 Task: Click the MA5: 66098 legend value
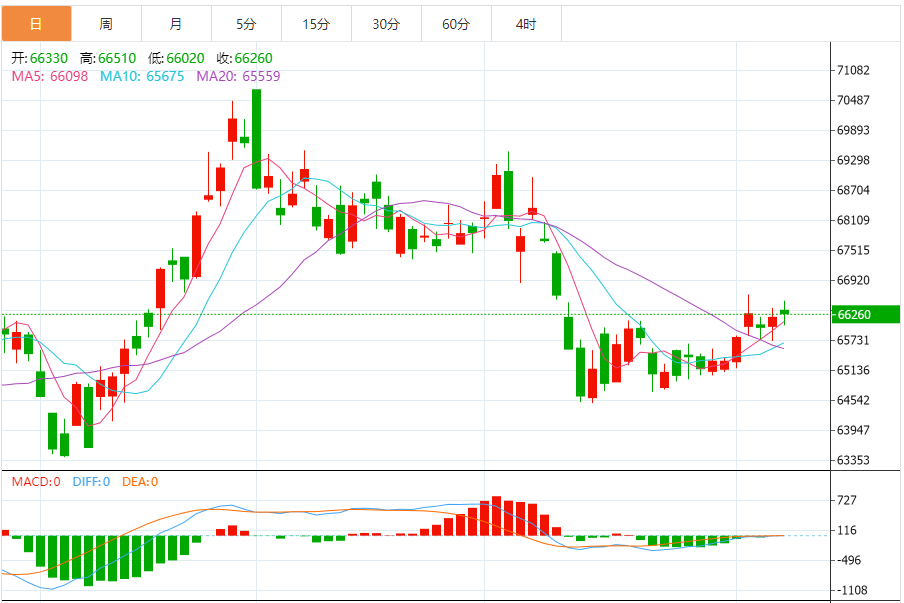tap(50, 76)
